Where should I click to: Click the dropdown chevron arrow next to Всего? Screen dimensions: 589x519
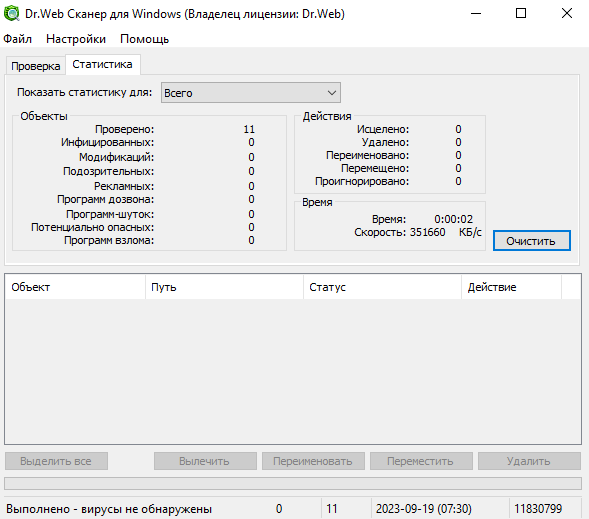tap(331, 93)
